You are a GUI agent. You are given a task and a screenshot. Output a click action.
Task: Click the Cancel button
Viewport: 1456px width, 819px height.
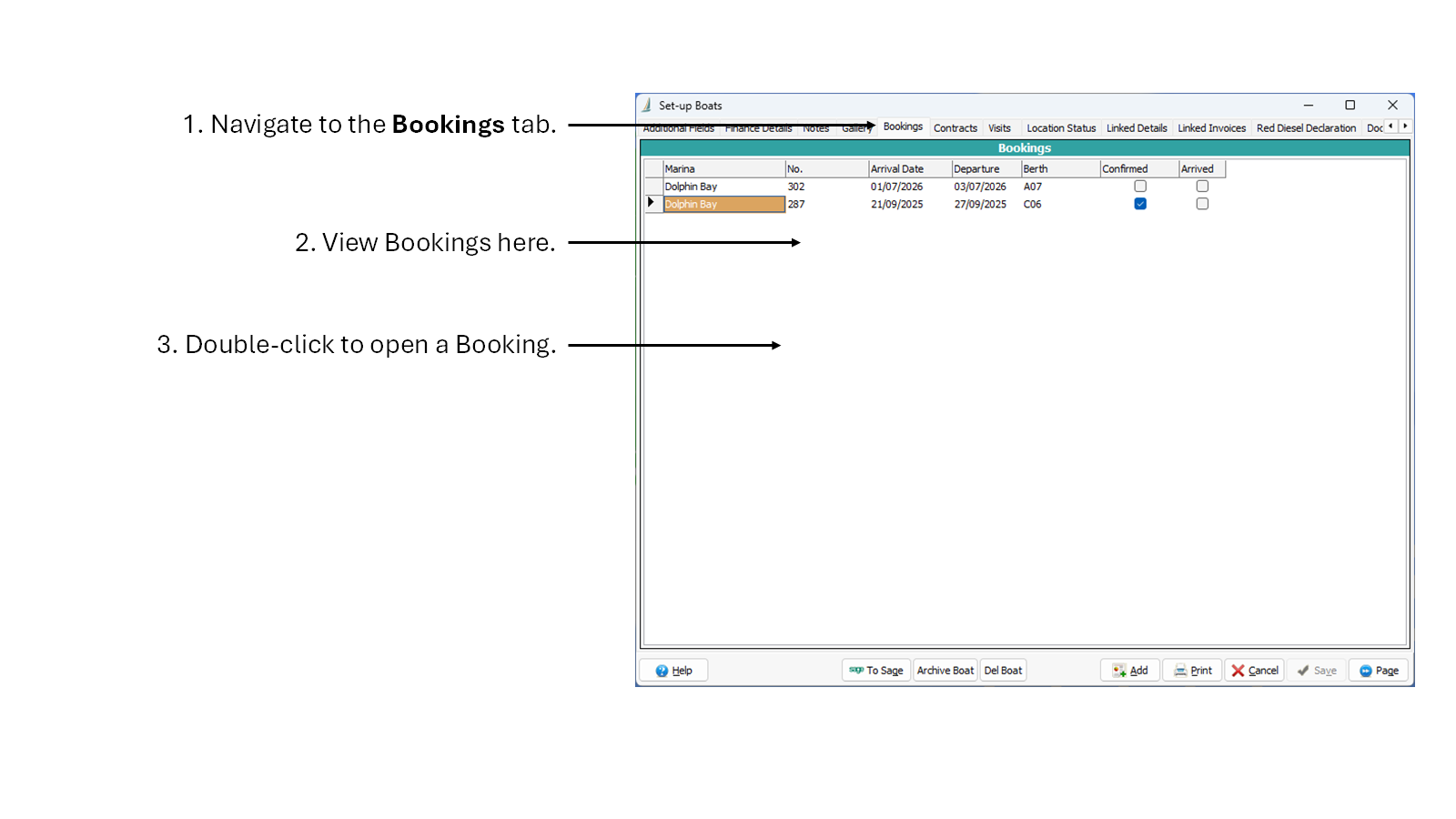click(1254, 671)
